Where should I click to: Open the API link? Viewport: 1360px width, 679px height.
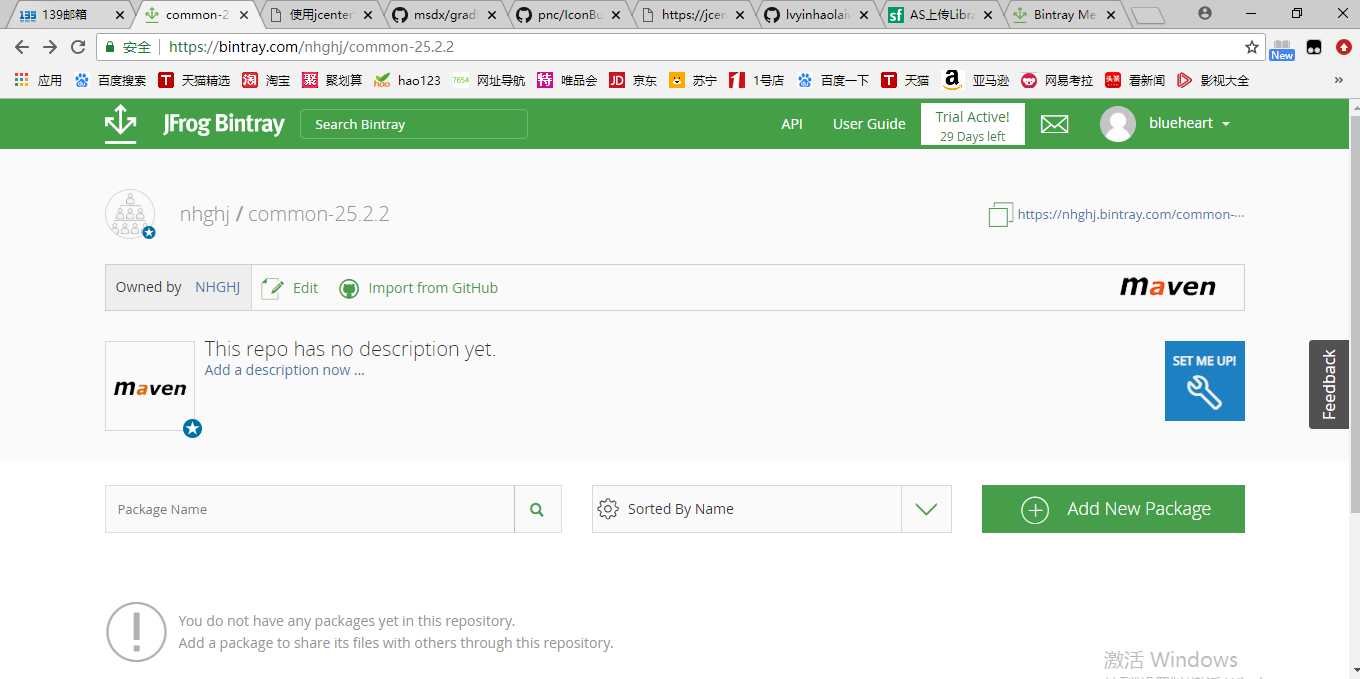[x=792, y=124]
